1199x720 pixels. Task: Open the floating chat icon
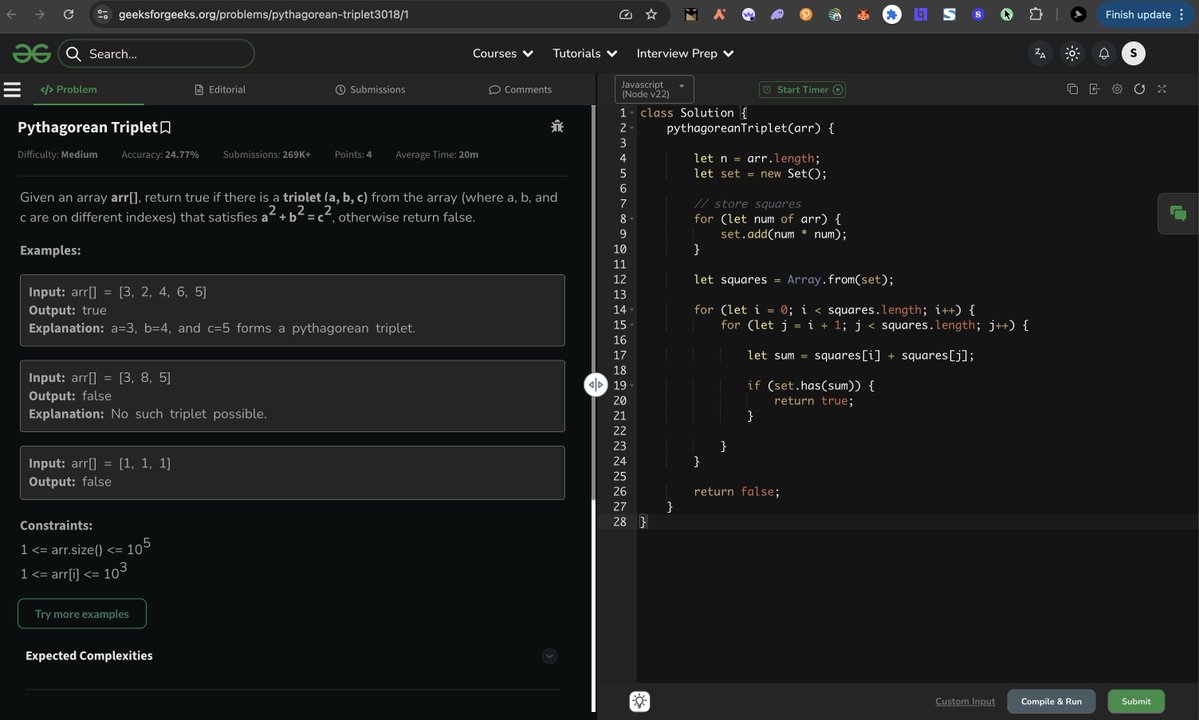(1178, 214)
